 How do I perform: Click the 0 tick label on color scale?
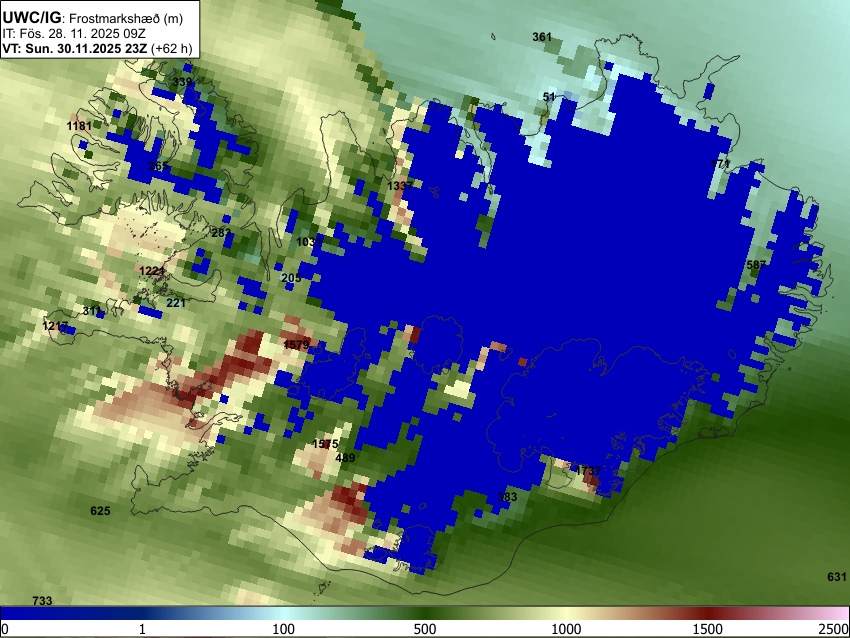(x=5, y=629)
